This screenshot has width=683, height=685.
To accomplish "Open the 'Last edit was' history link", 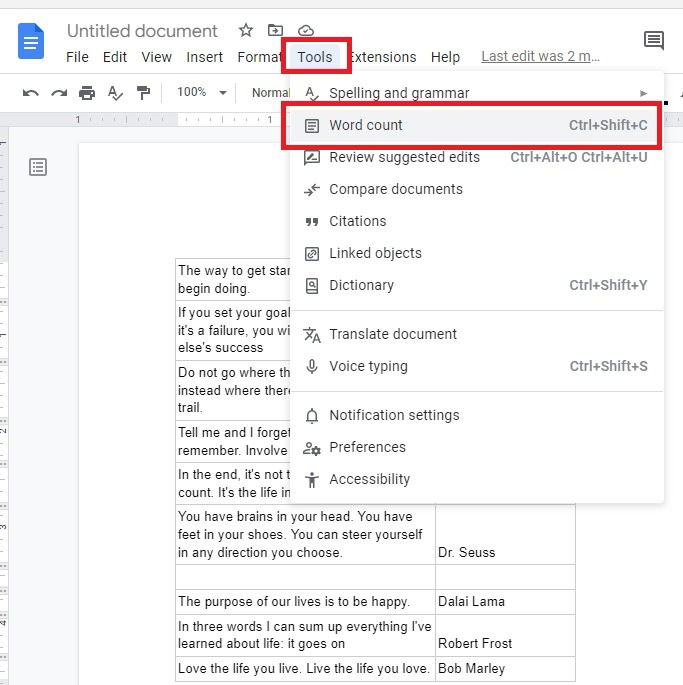I will pos(540,56).
